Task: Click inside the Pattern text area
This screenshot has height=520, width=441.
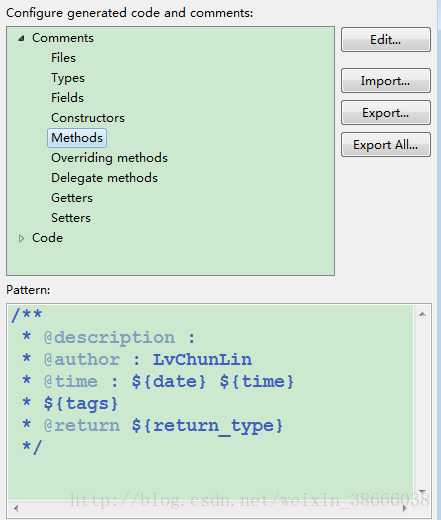Action: pyautogui.click(x=211, y=402)
